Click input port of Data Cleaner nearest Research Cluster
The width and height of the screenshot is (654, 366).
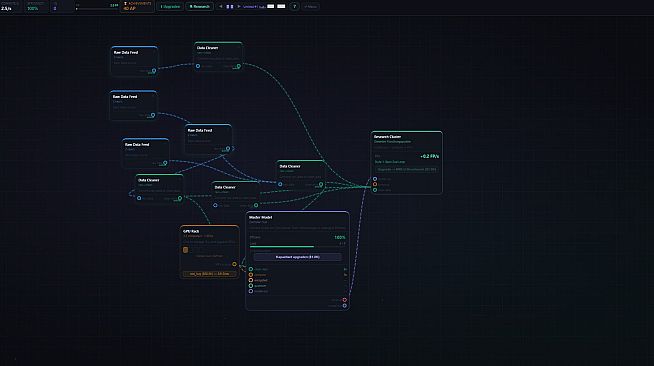pos(280,184)
